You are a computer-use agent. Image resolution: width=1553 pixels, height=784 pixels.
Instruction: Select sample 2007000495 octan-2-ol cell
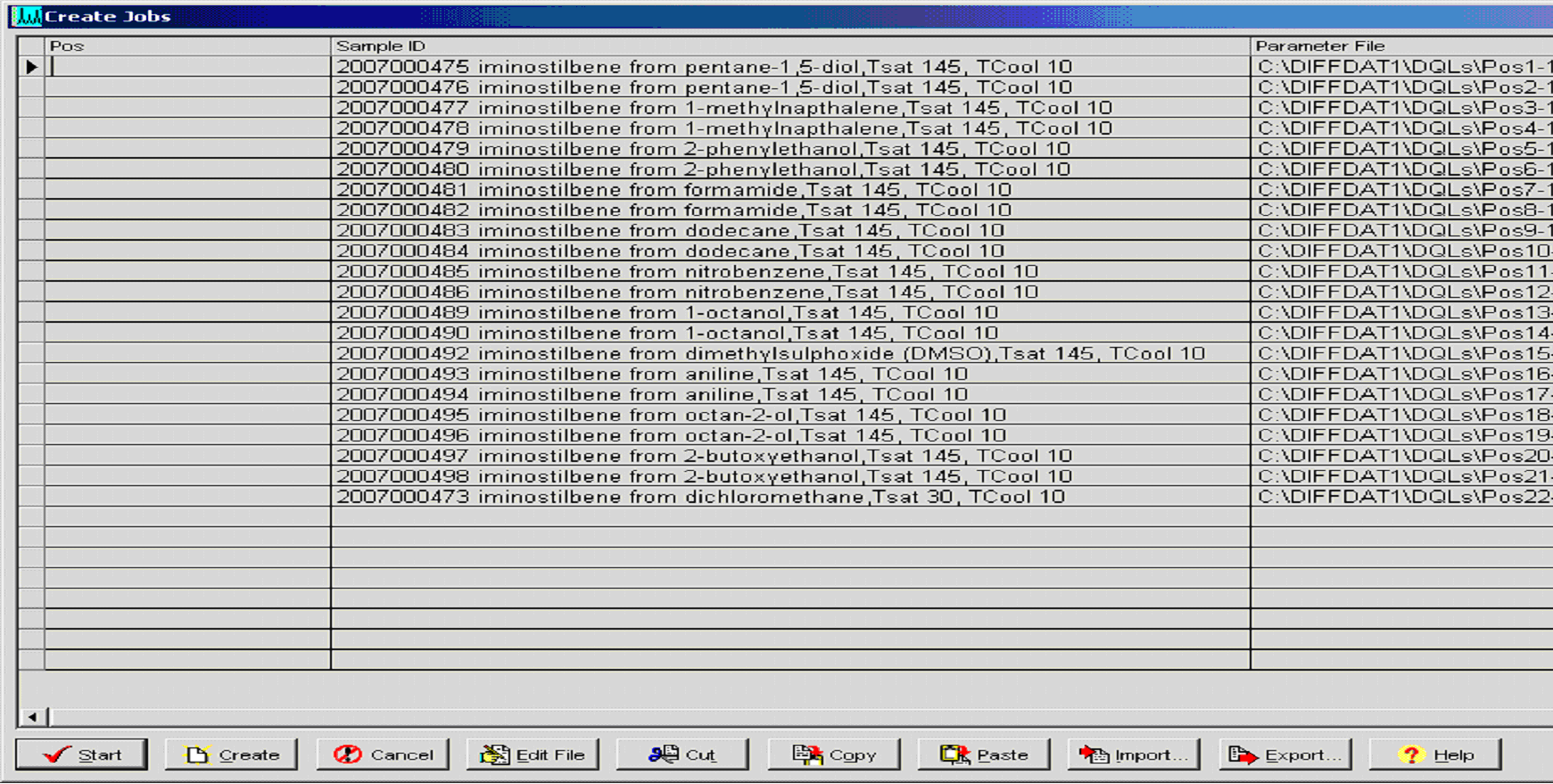coord(790,416)
